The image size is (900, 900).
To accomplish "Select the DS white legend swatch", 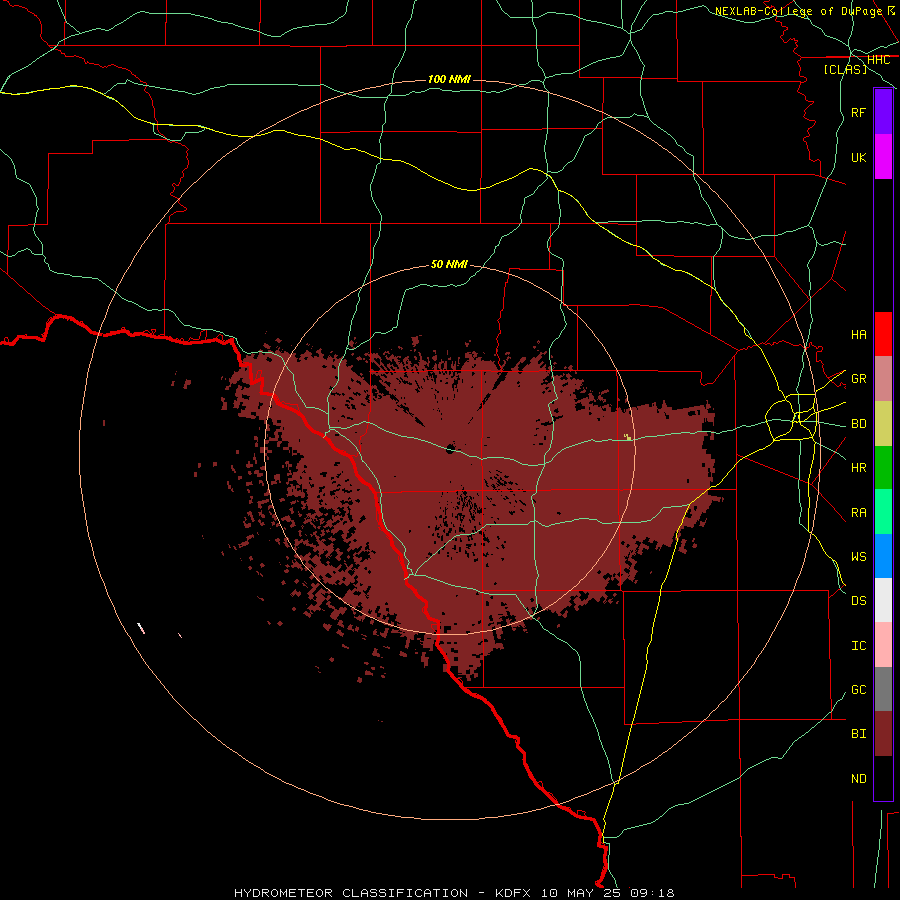I will pos(883,600).
